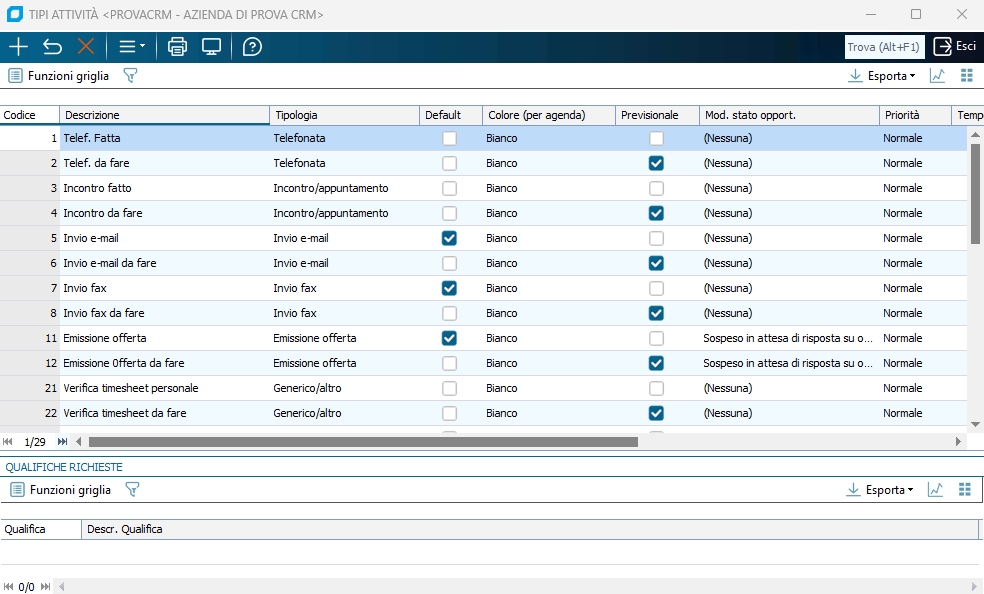Uncheck Previsionale for Telef. da fare
The width and height of the screenshot is (984, 594).
[656, 163]
